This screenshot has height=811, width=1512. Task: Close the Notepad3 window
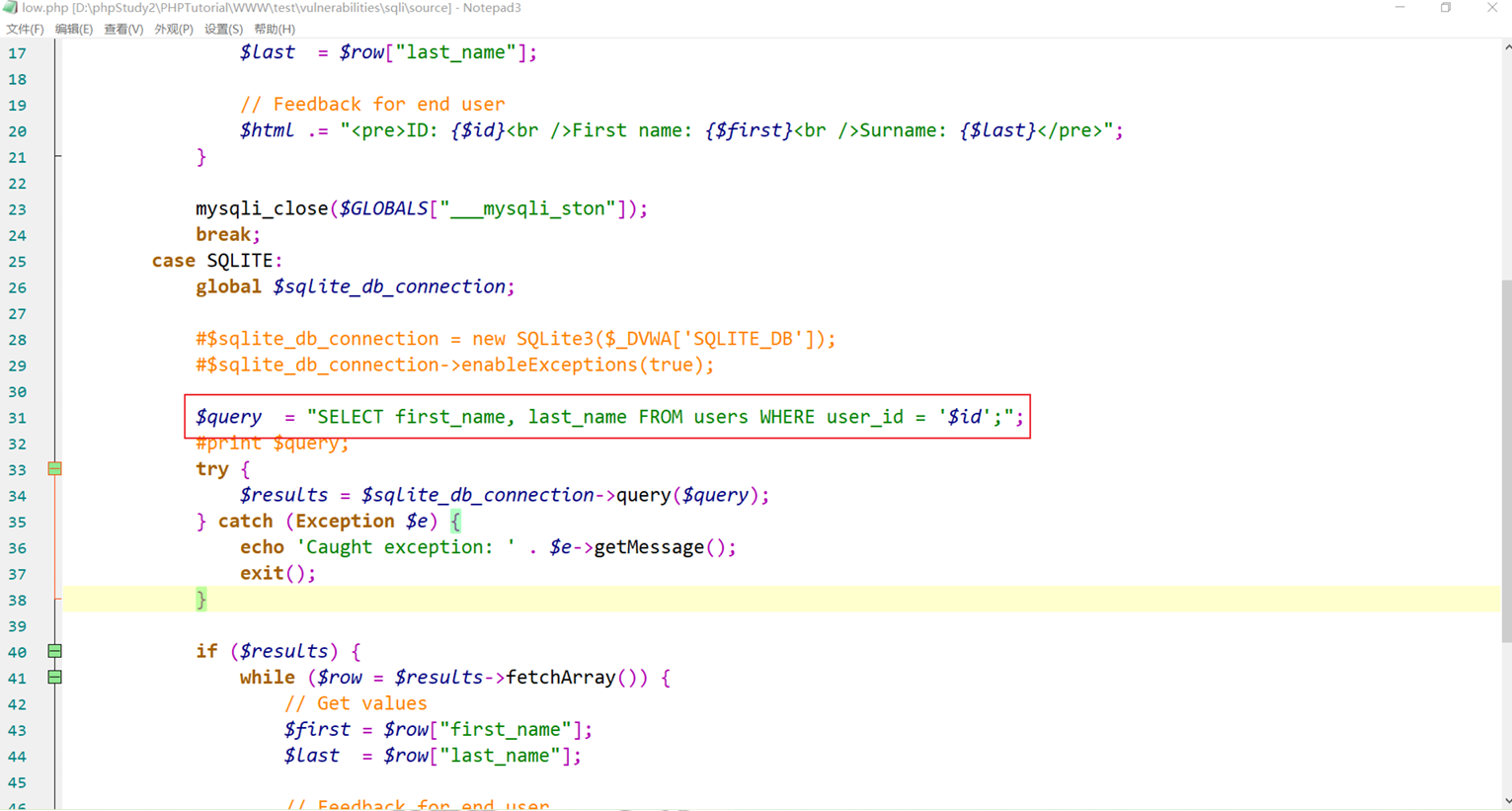(x=1491, y=7)
